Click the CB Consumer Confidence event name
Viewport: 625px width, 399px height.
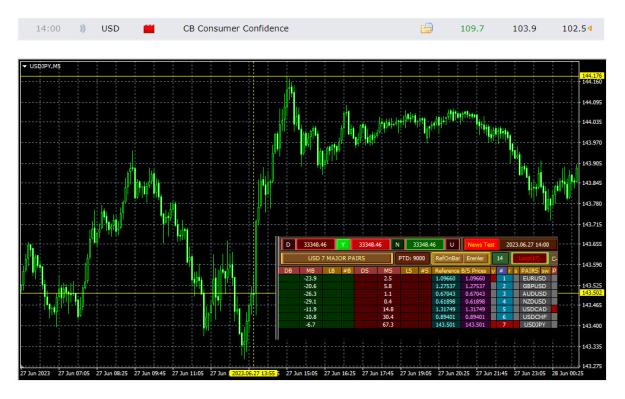236,29
